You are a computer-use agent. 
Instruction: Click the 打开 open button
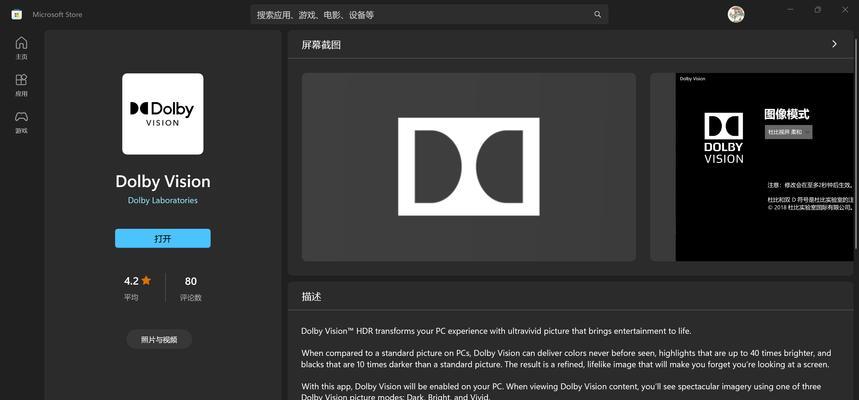tap(163, 238)
